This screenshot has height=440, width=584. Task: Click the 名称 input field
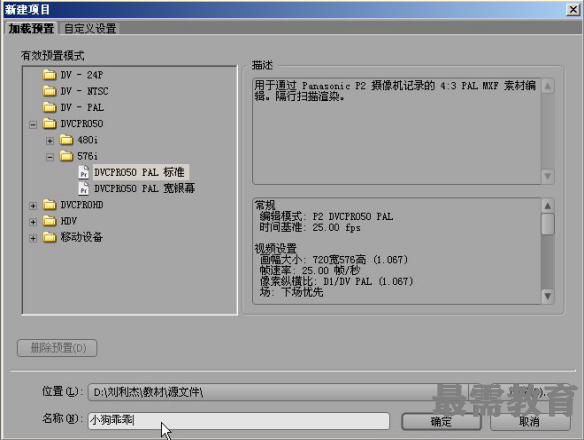239,421
